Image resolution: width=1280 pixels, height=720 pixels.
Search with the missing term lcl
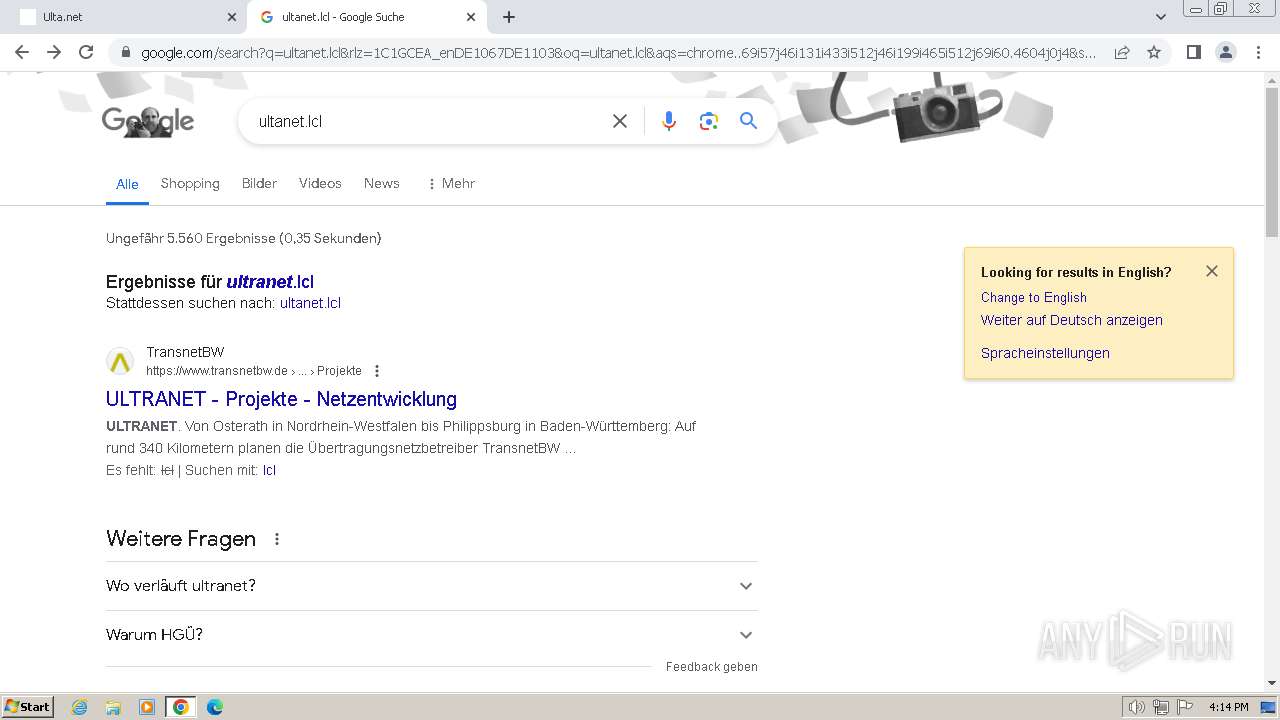click(x=269, y=470)
